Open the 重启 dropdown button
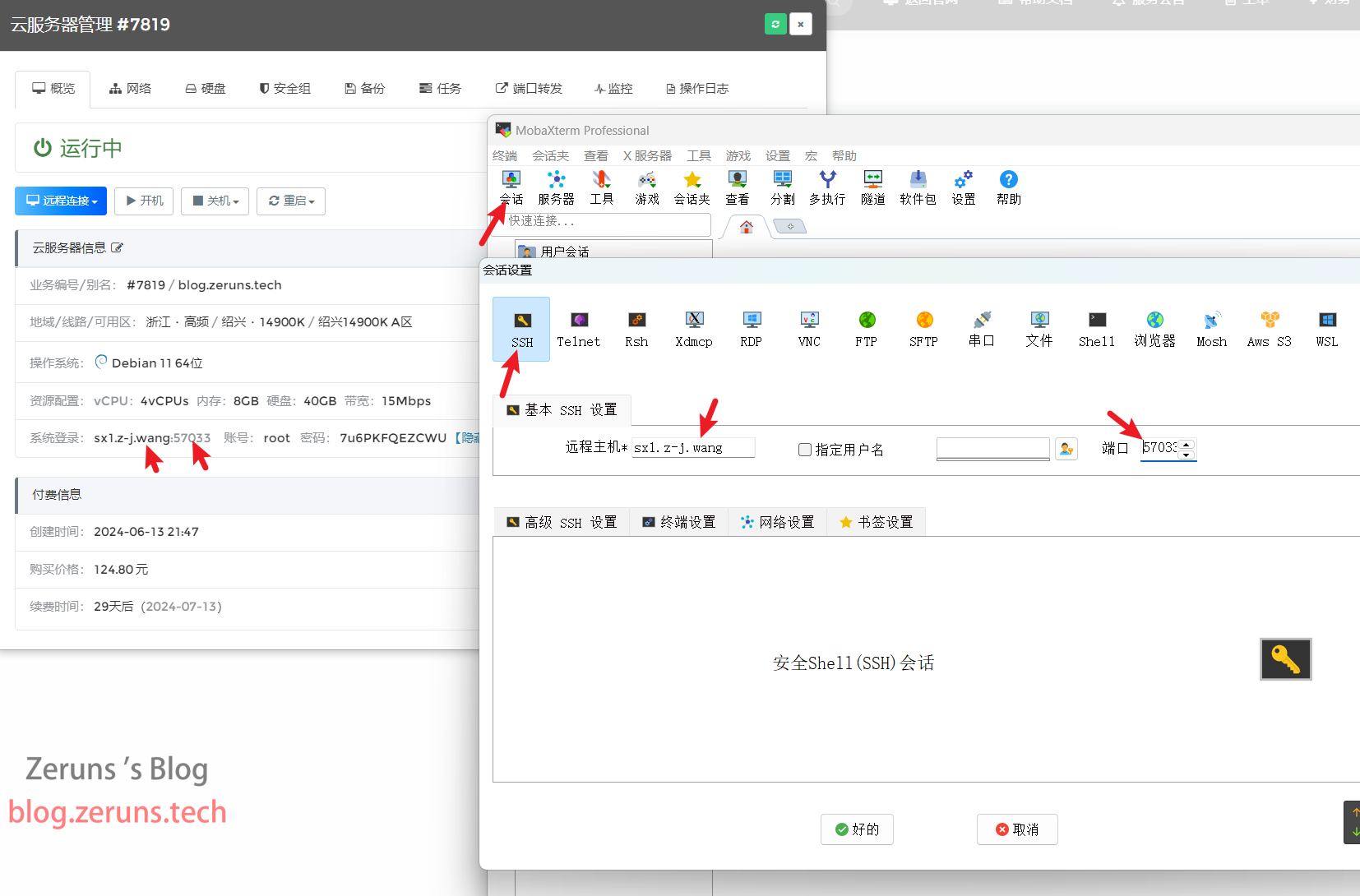Screen dimensions: 1360x896 [291, 201]
